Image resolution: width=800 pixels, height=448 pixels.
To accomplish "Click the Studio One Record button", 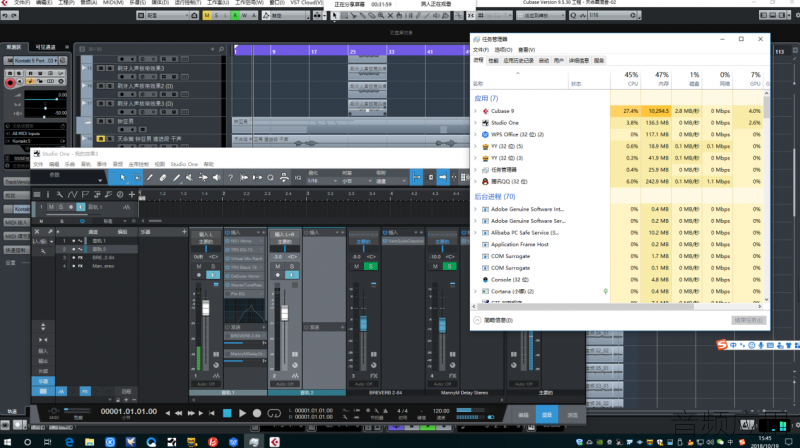I will click(257, 413).
